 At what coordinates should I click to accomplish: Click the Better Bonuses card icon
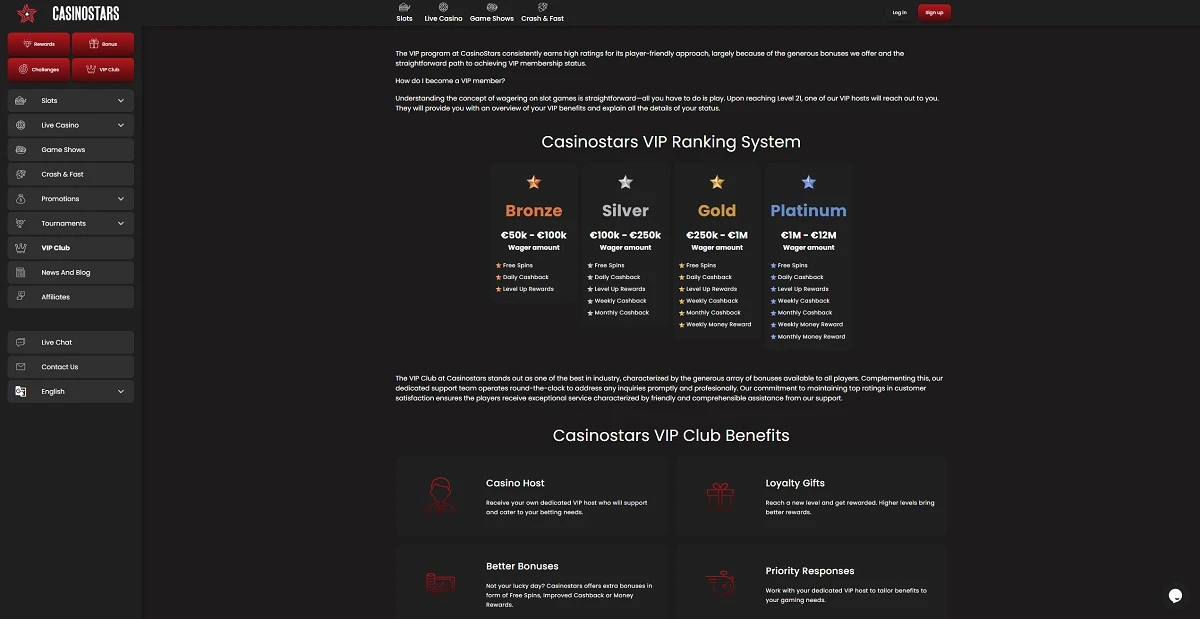(441, 583)
